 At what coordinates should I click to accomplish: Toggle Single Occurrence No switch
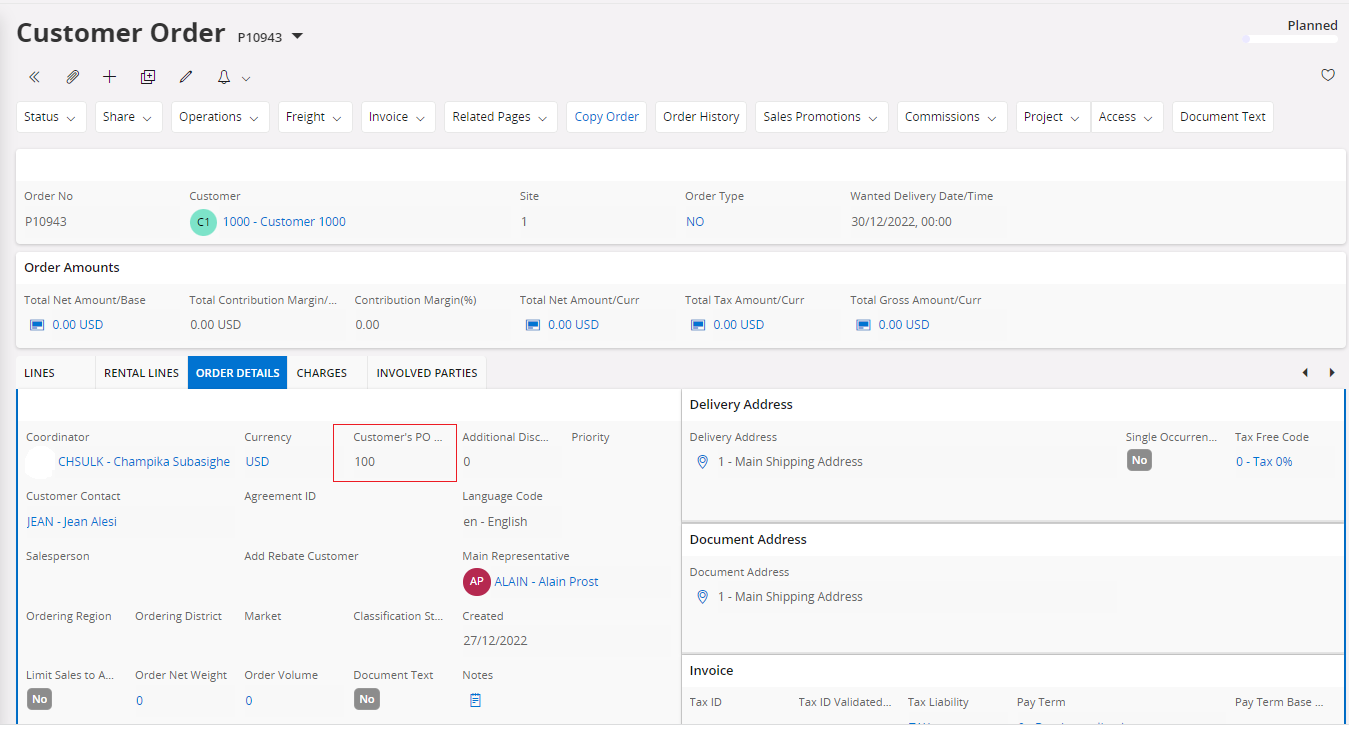pyautogui.click(x=1139, y=460)
